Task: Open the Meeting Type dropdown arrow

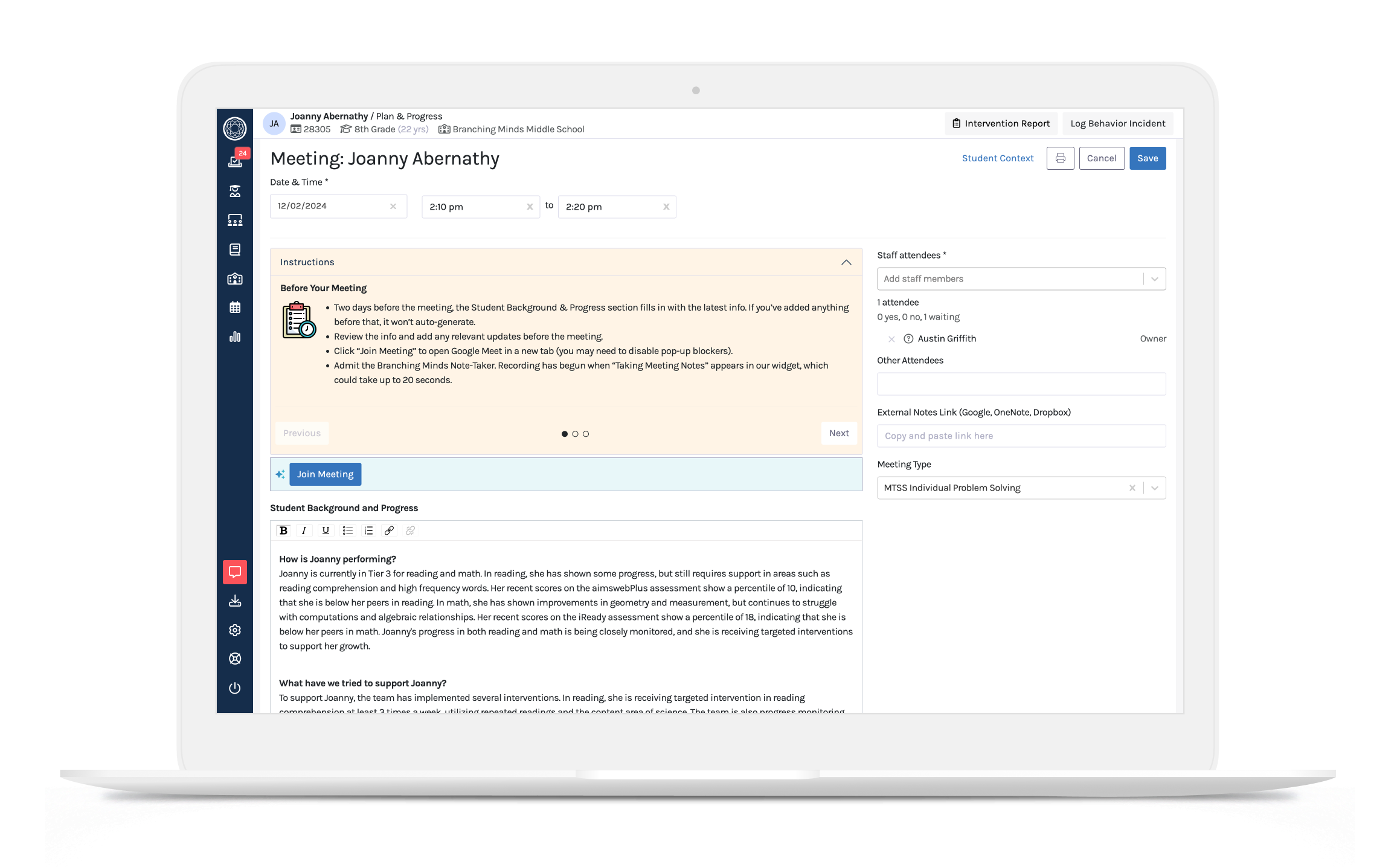Action: point(1154,488)
